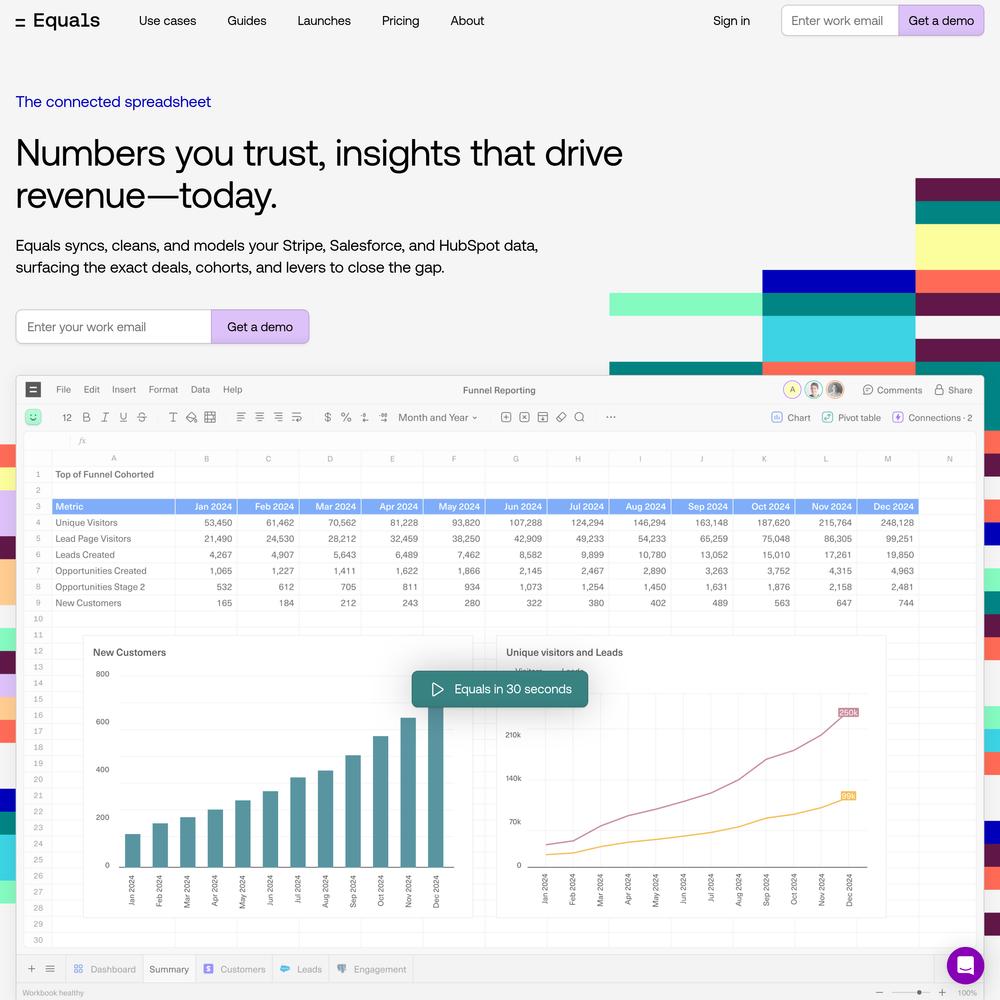Click Get a demo below the headline
The height and width of the screenshot is (1000, 1000).
click(260, 327)
